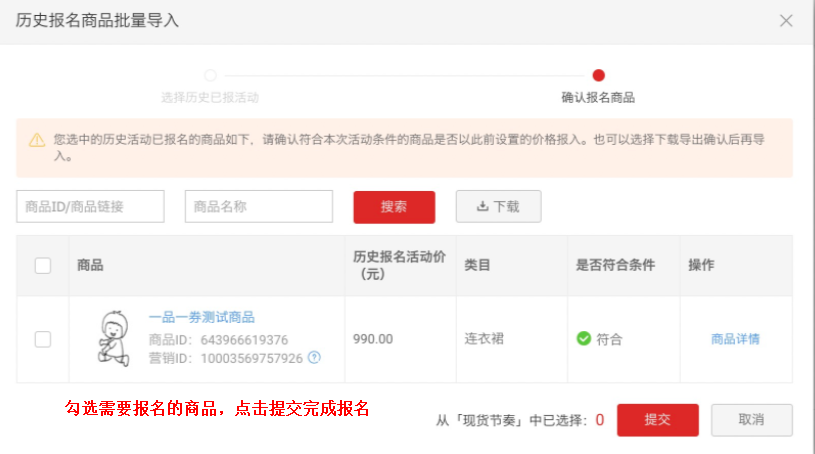Open the 一品一券测试商品 product link
815x454 pixels.
(201, 317)
